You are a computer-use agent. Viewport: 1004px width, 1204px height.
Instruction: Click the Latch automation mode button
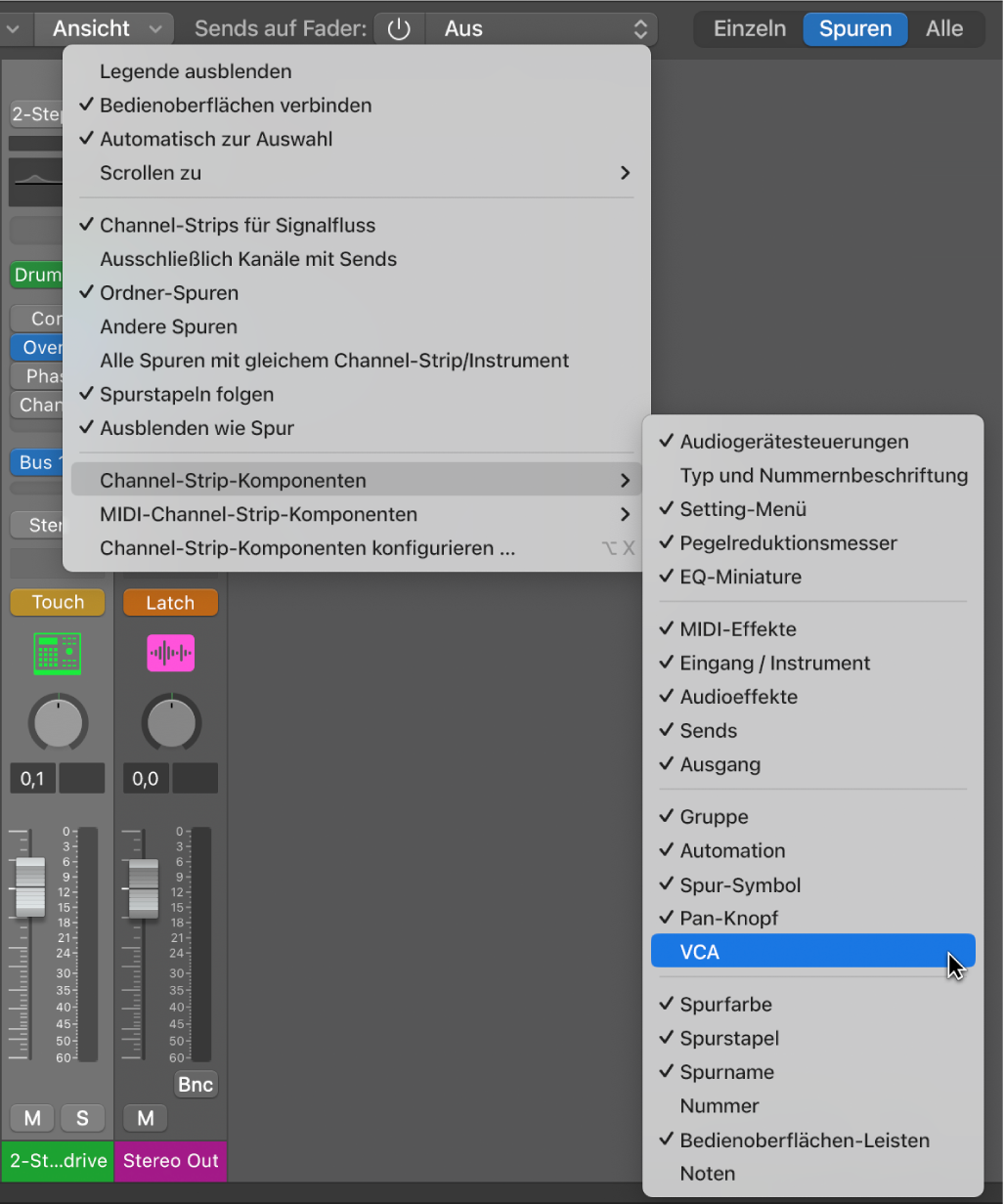click(170, 603)
